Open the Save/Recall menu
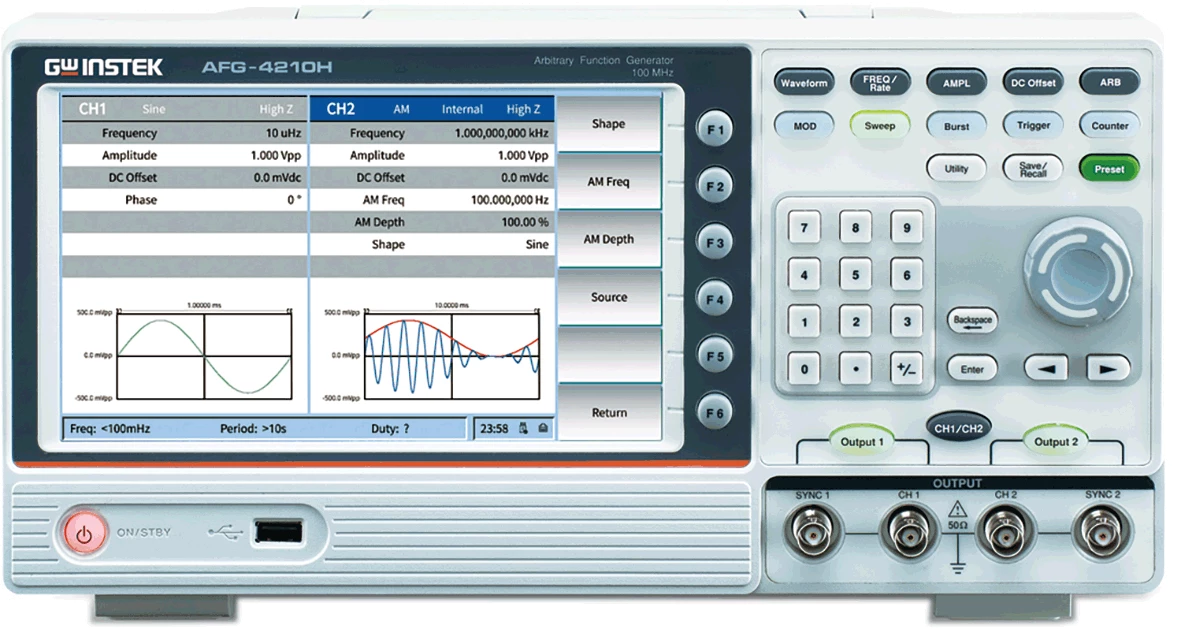The width and height of the screenshot is (1181, 629). tap(1032, 169)
